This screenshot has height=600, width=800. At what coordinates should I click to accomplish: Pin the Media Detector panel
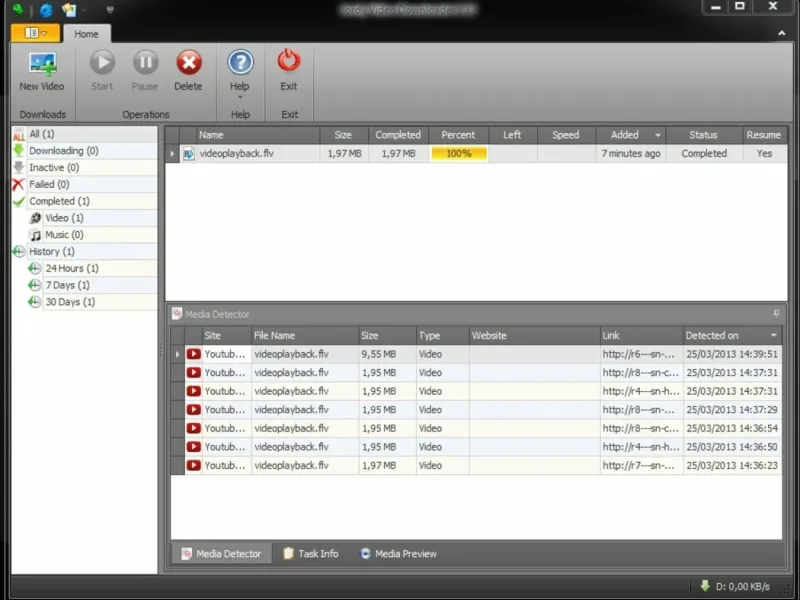pyautogui.click(x=776, y=314)
